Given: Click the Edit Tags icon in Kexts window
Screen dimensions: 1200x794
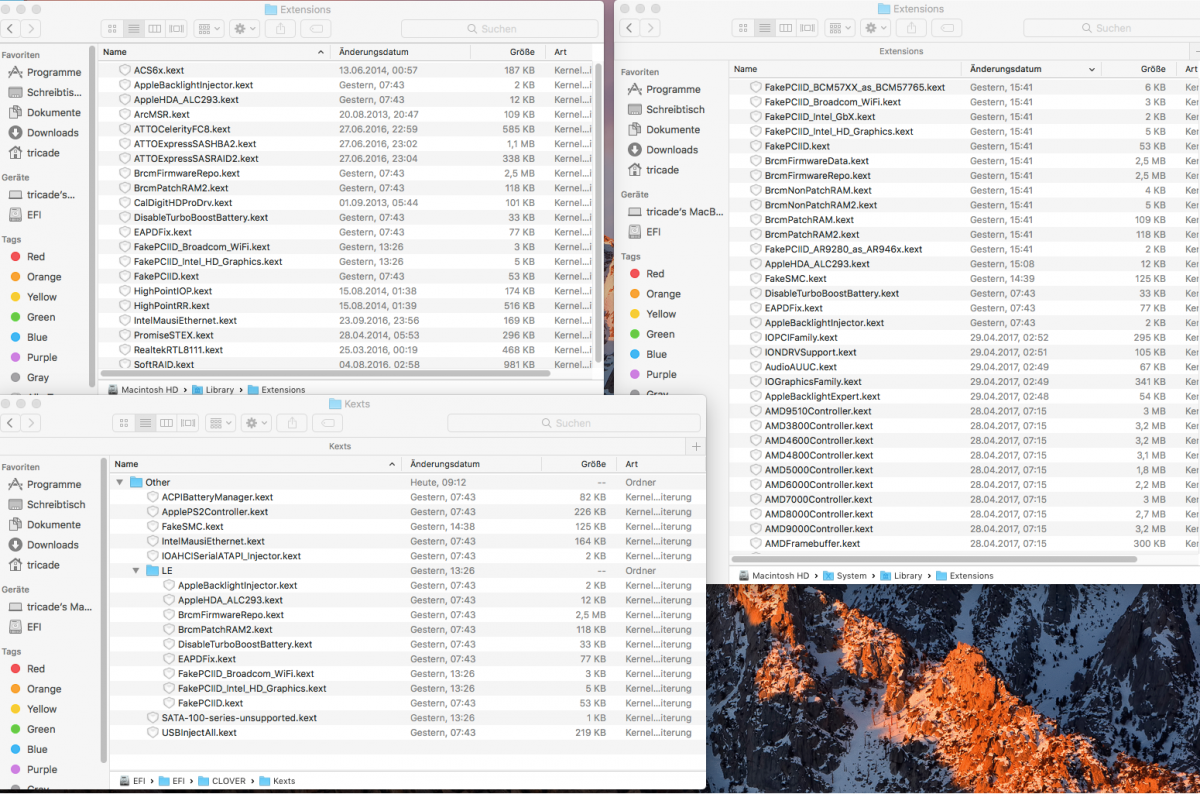Looking at the screenshot, I should coord(328,423).
